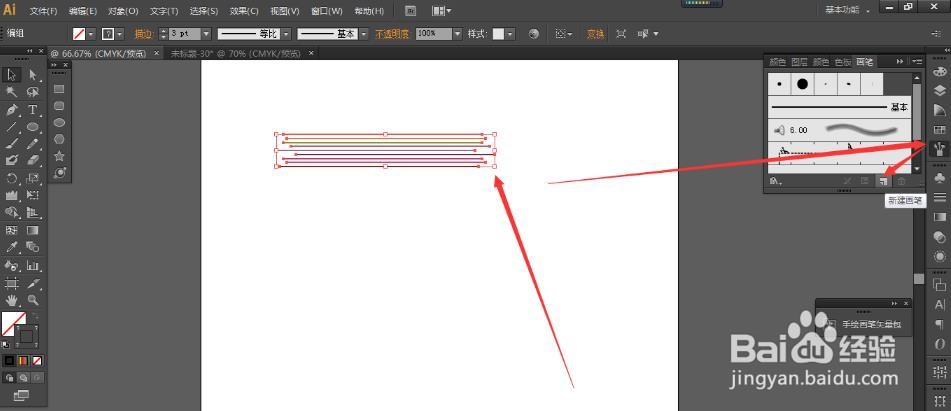The image size is (951, 411).
Task: Select the Magic Wand tool
Action: point(12,92)
